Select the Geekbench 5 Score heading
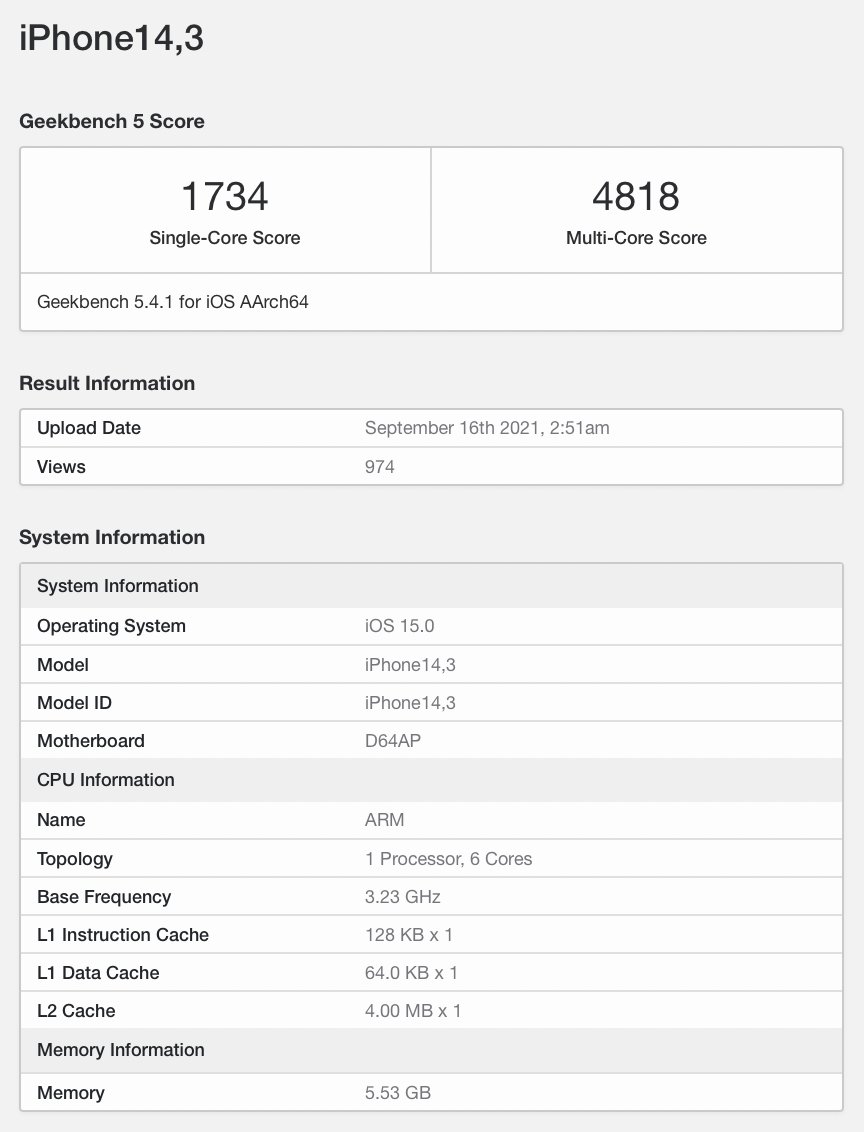864x1132 pixels. (x=112, y=121)
